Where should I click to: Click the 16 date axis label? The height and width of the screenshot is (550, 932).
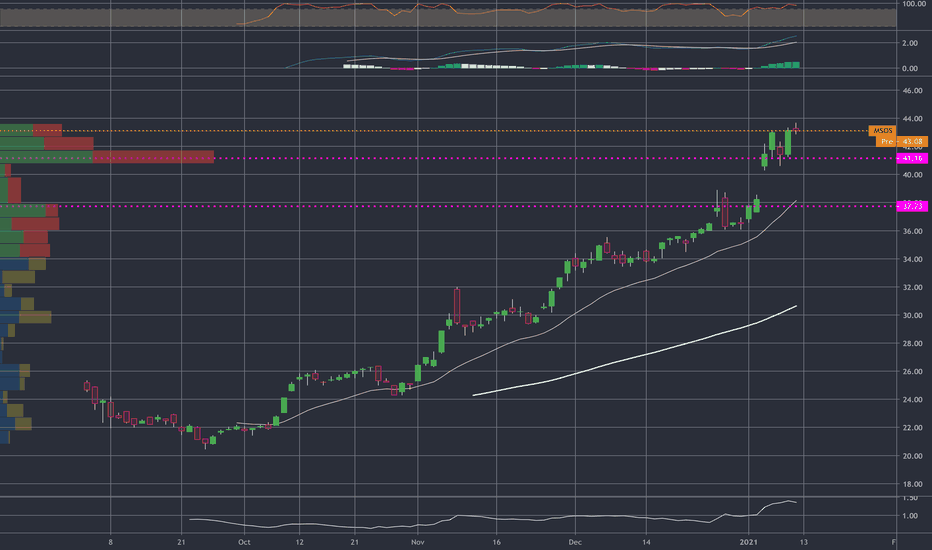[x=496, y=542]
